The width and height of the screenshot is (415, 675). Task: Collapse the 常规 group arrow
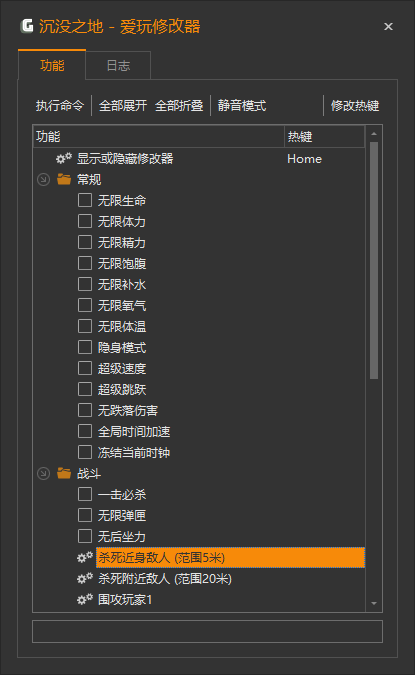pos(43,179)
